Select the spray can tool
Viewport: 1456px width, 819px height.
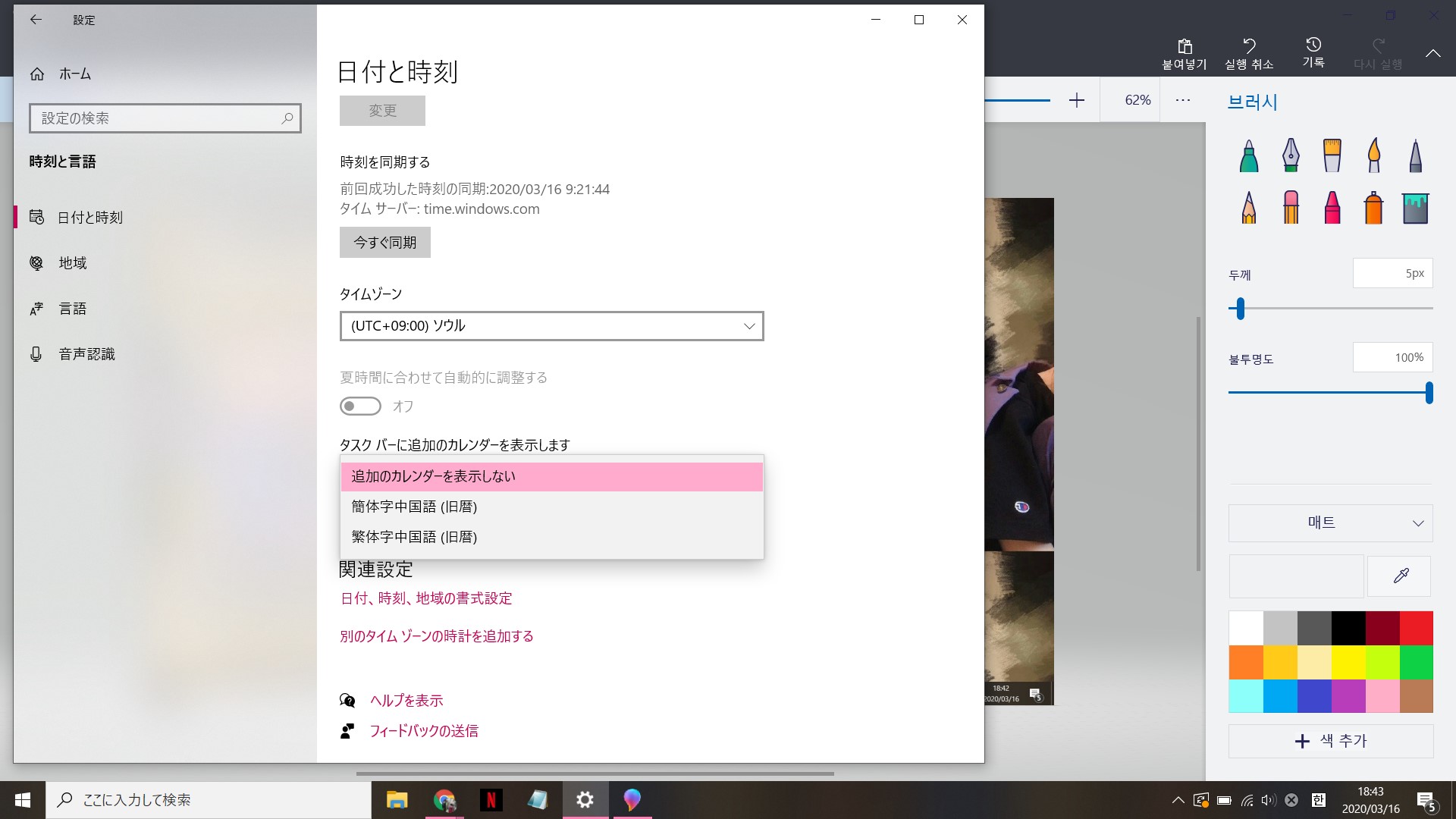pos(1373,207)
